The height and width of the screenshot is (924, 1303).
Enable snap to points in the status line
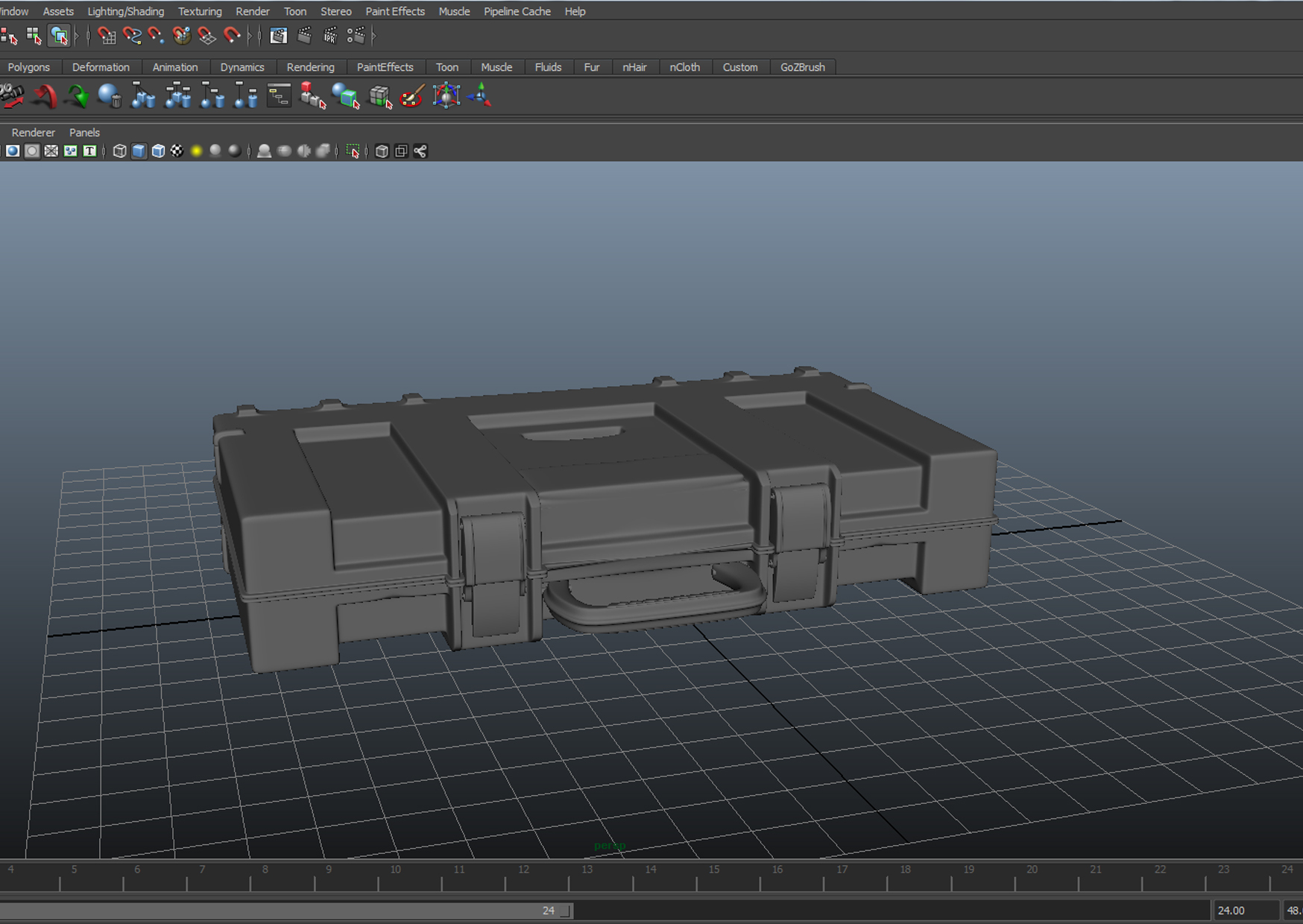click(154, 36)
